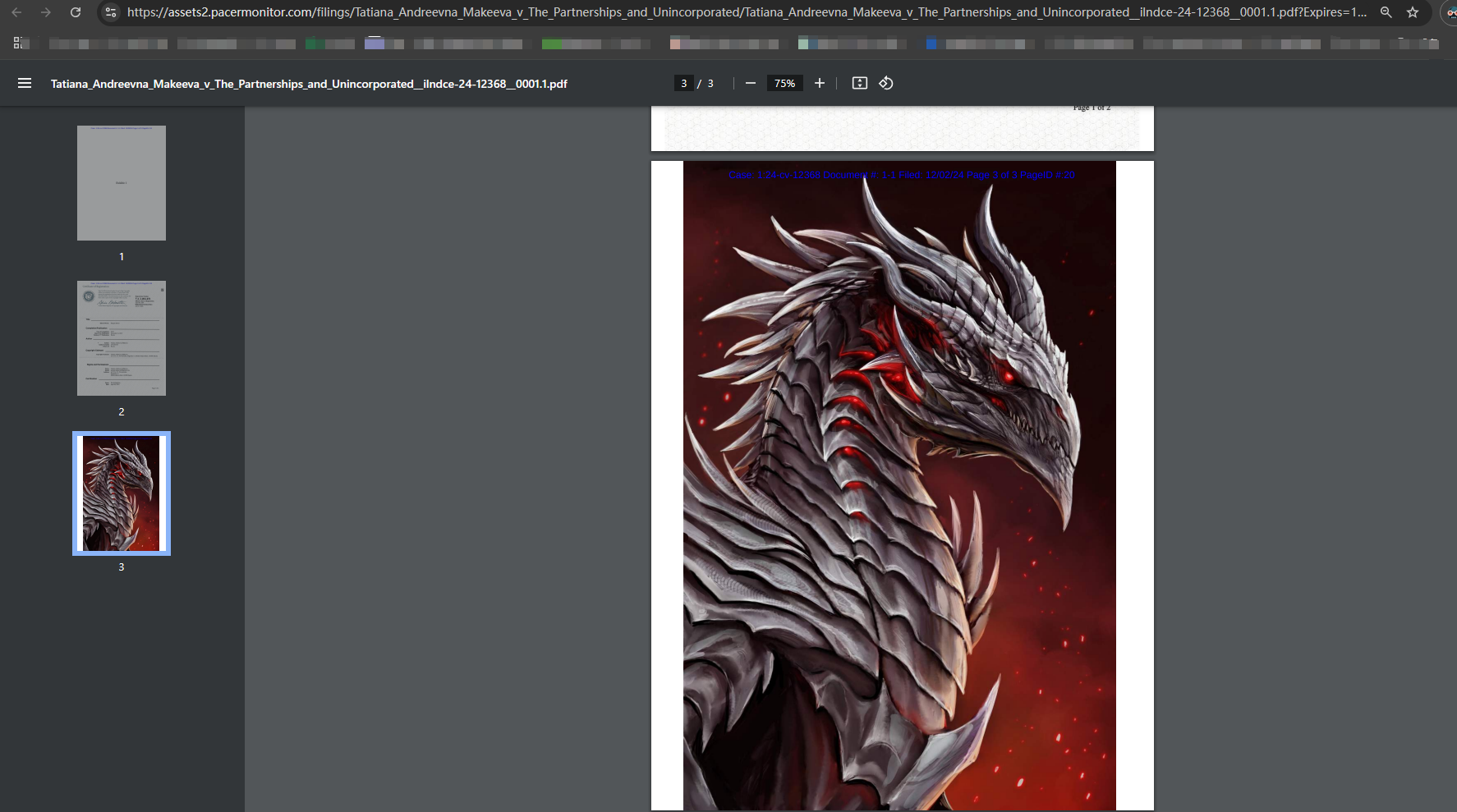
Task: Click the 75% zoom level field
Action: pyautogui.click(x=784, y=83)
